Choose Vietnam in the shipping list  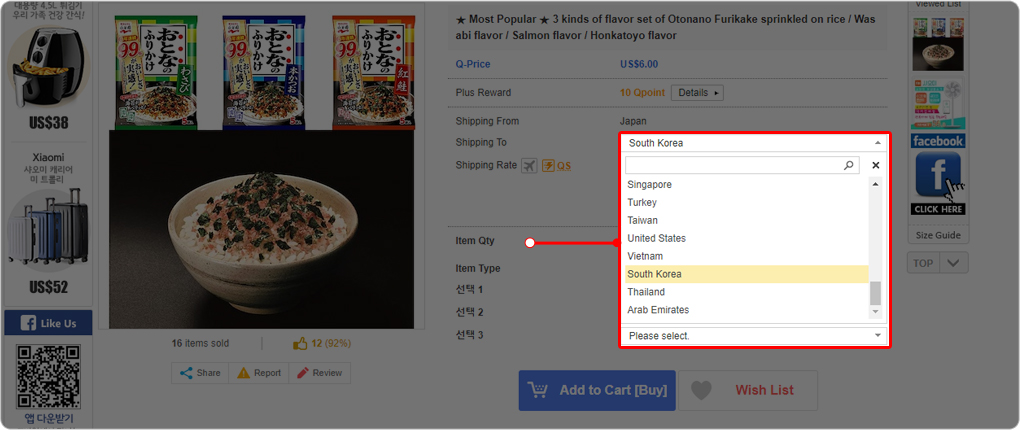[645, 256]
